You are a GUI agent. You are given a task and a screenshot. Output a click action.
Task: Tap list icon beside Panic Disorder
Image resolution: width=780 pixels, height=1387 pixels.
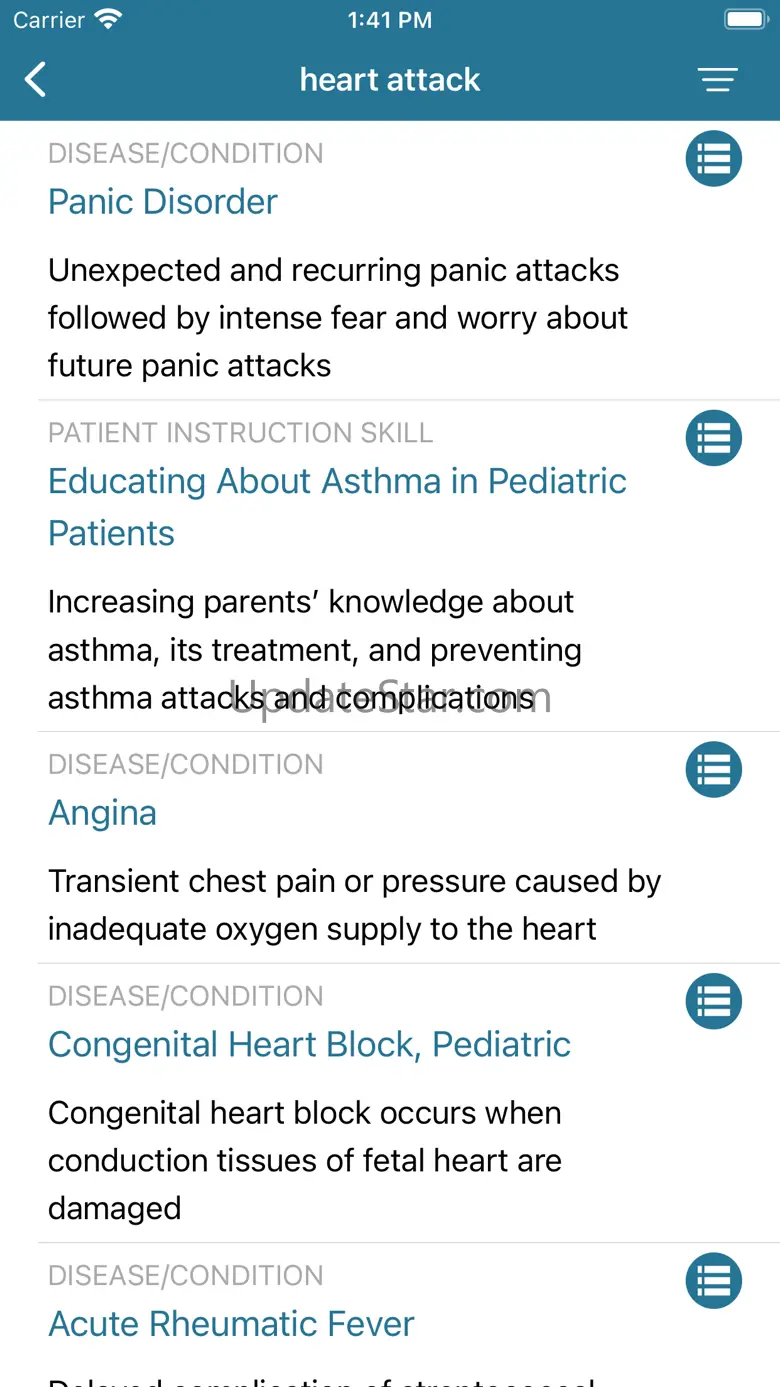(713, 159)
